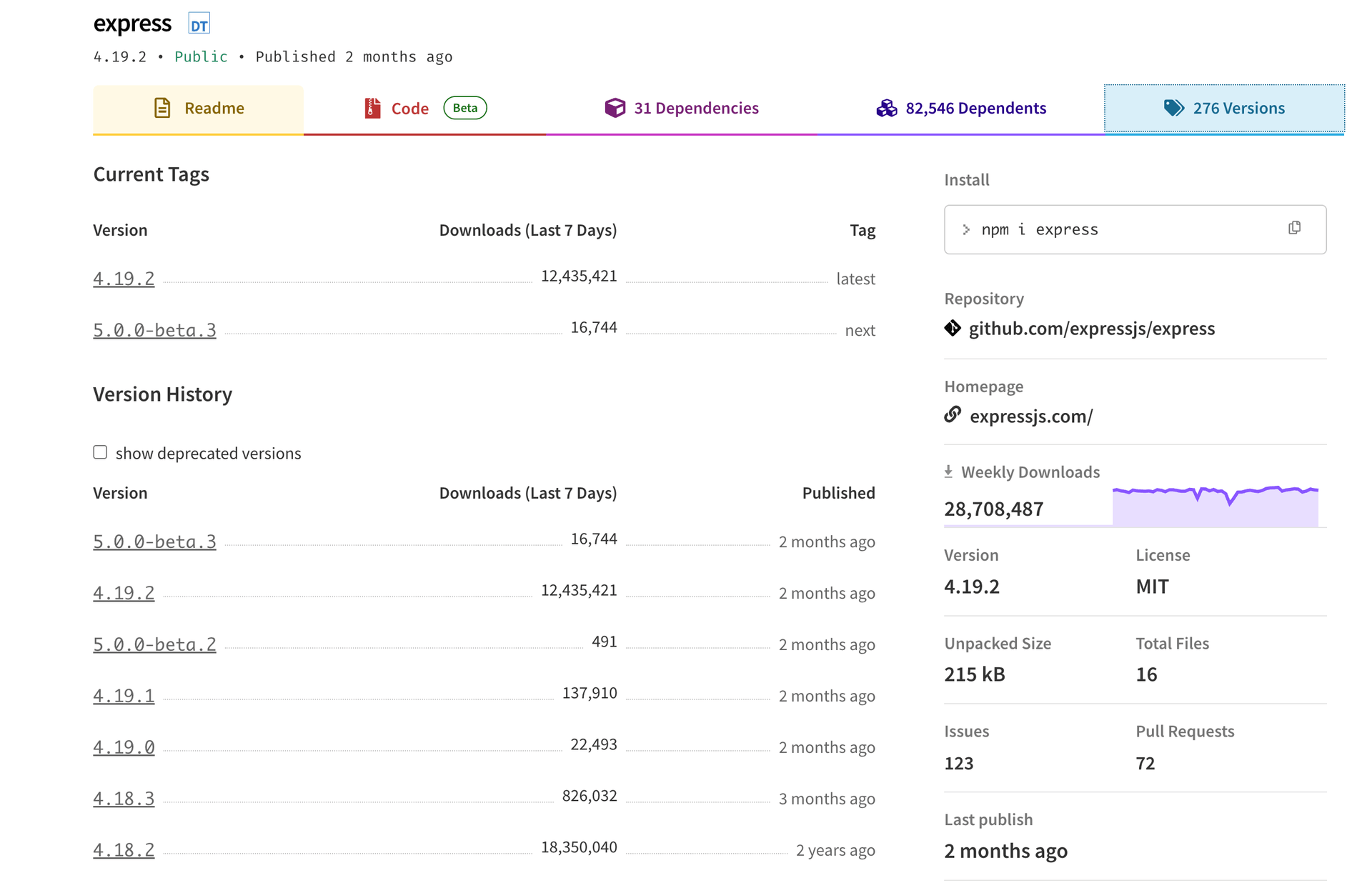Viewport: 1372px width, 888px height.
Task: Click '2 years ago' published date
Action: click(835, 850)
